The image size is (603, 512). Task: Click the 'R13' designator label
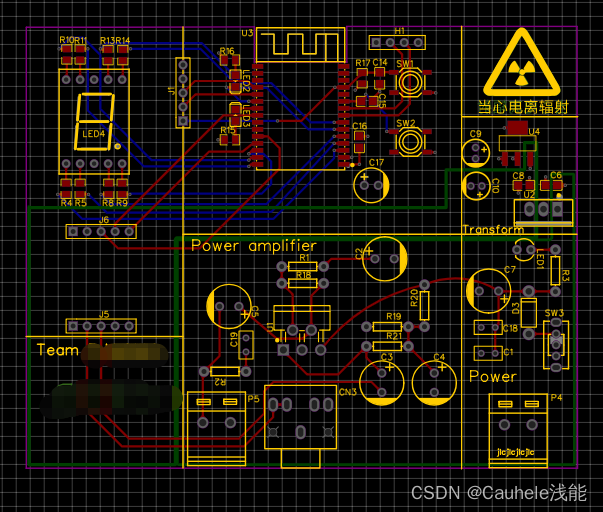click(x=107, y=40)
